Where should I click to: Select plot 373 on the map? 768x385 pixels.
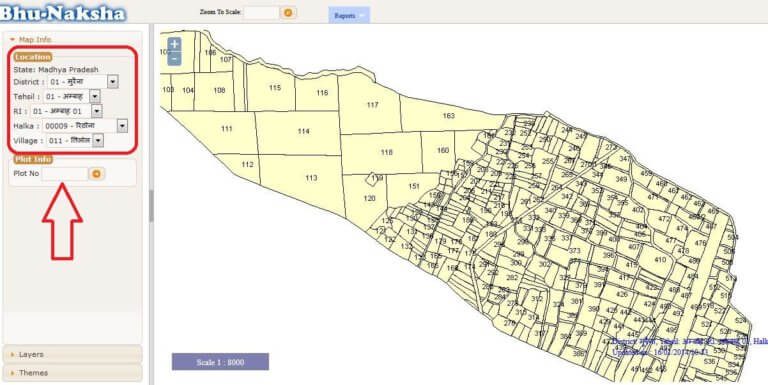574,251
